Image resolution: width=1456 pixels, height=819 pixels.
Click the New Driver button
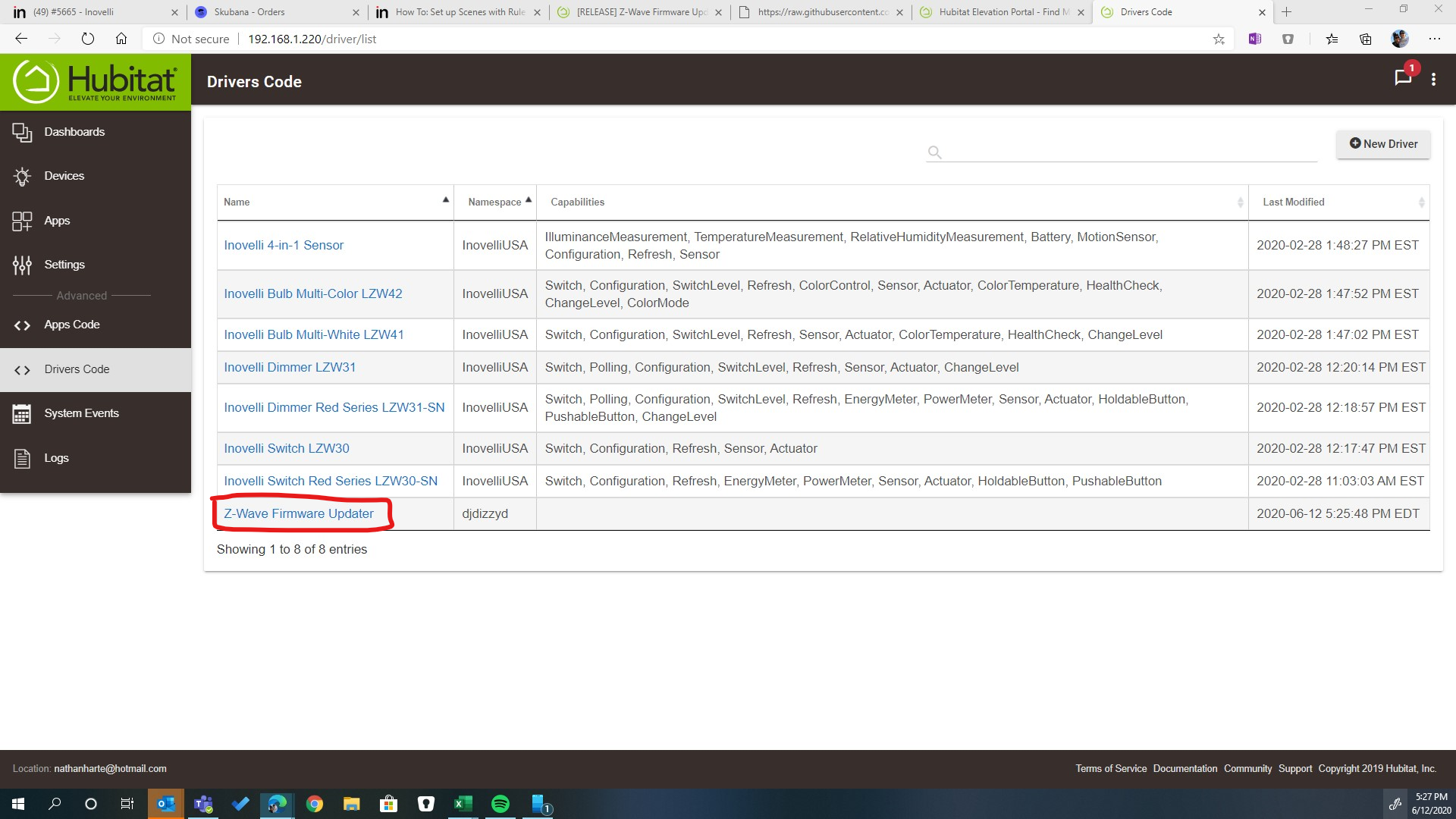[x=1382, y=144]
